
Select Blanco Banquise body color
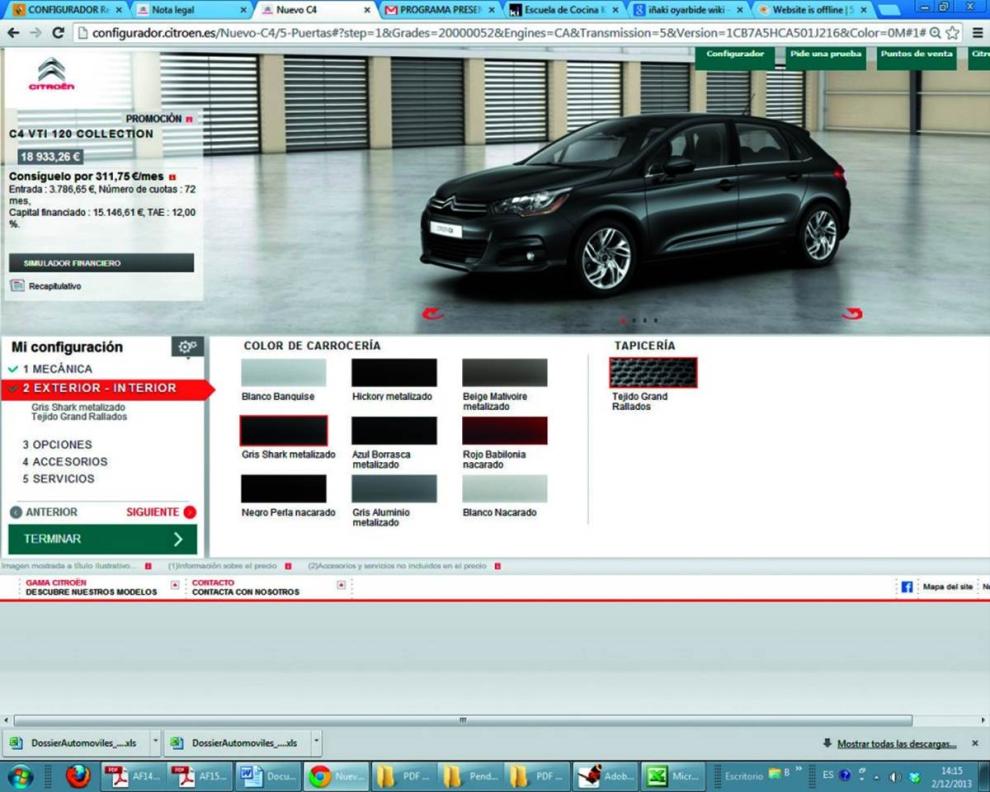[x=283, y=373]
